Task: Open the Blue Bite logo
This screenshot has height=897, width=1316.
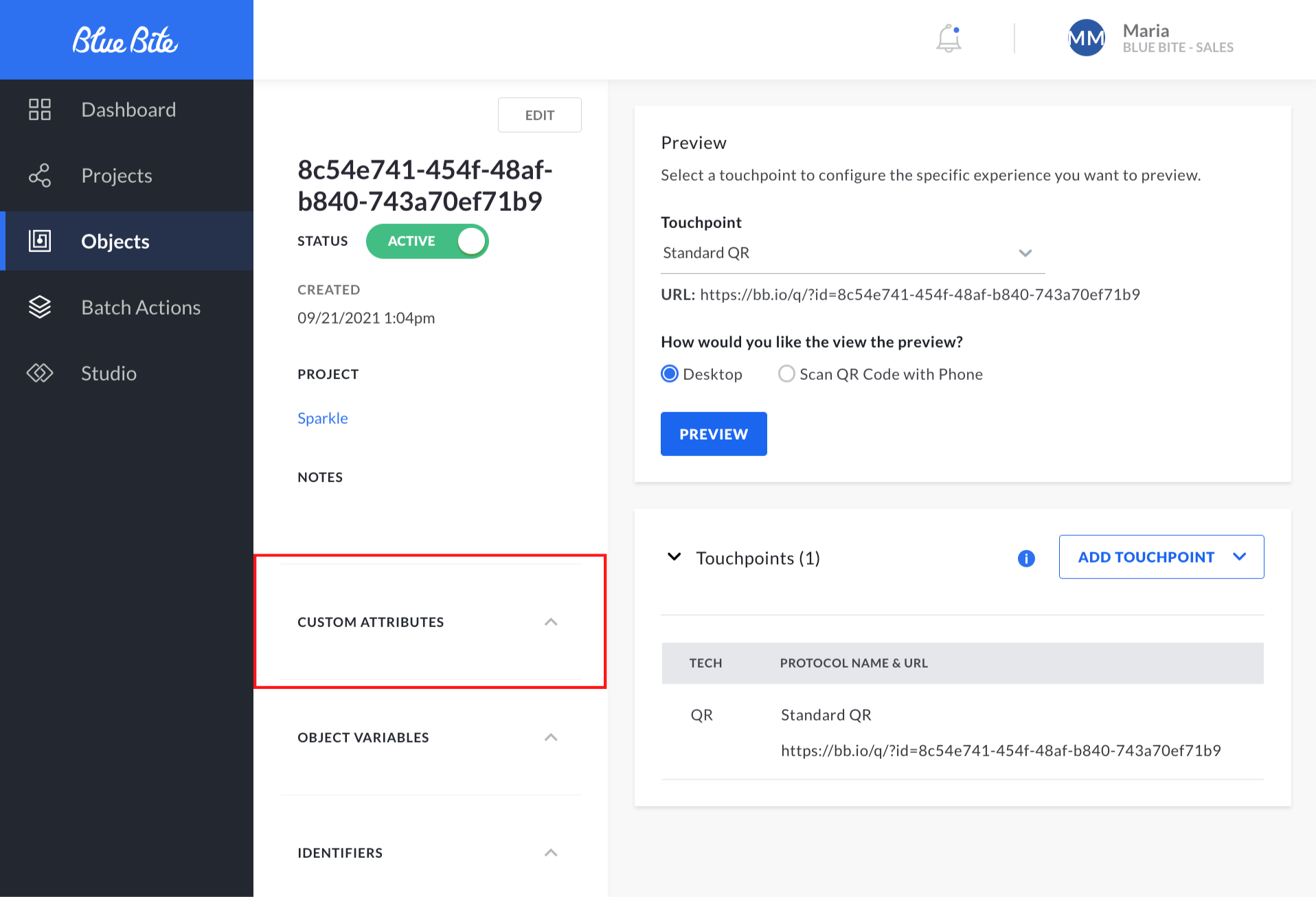Action: pyautogui.click(x=126, y=40)
